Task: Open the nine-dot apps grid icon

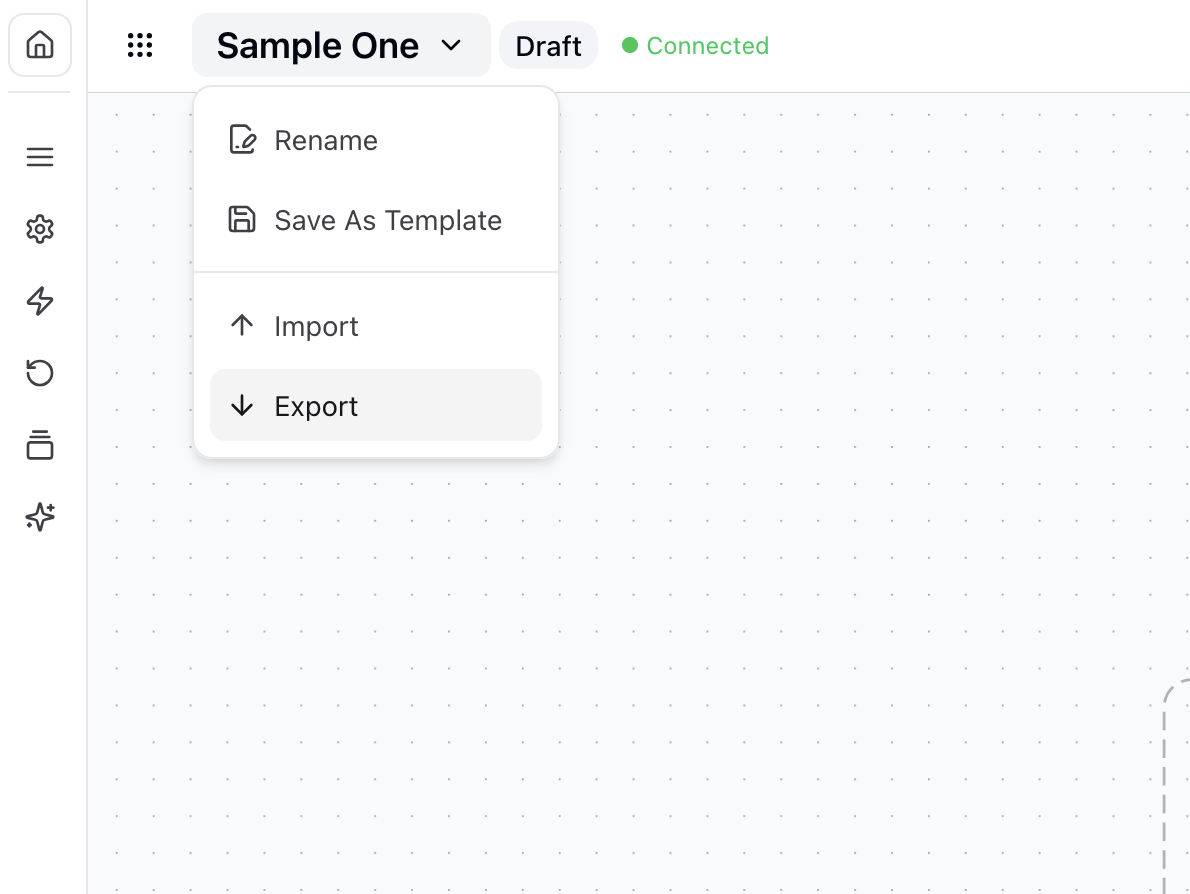Action: tap(140, 46)
